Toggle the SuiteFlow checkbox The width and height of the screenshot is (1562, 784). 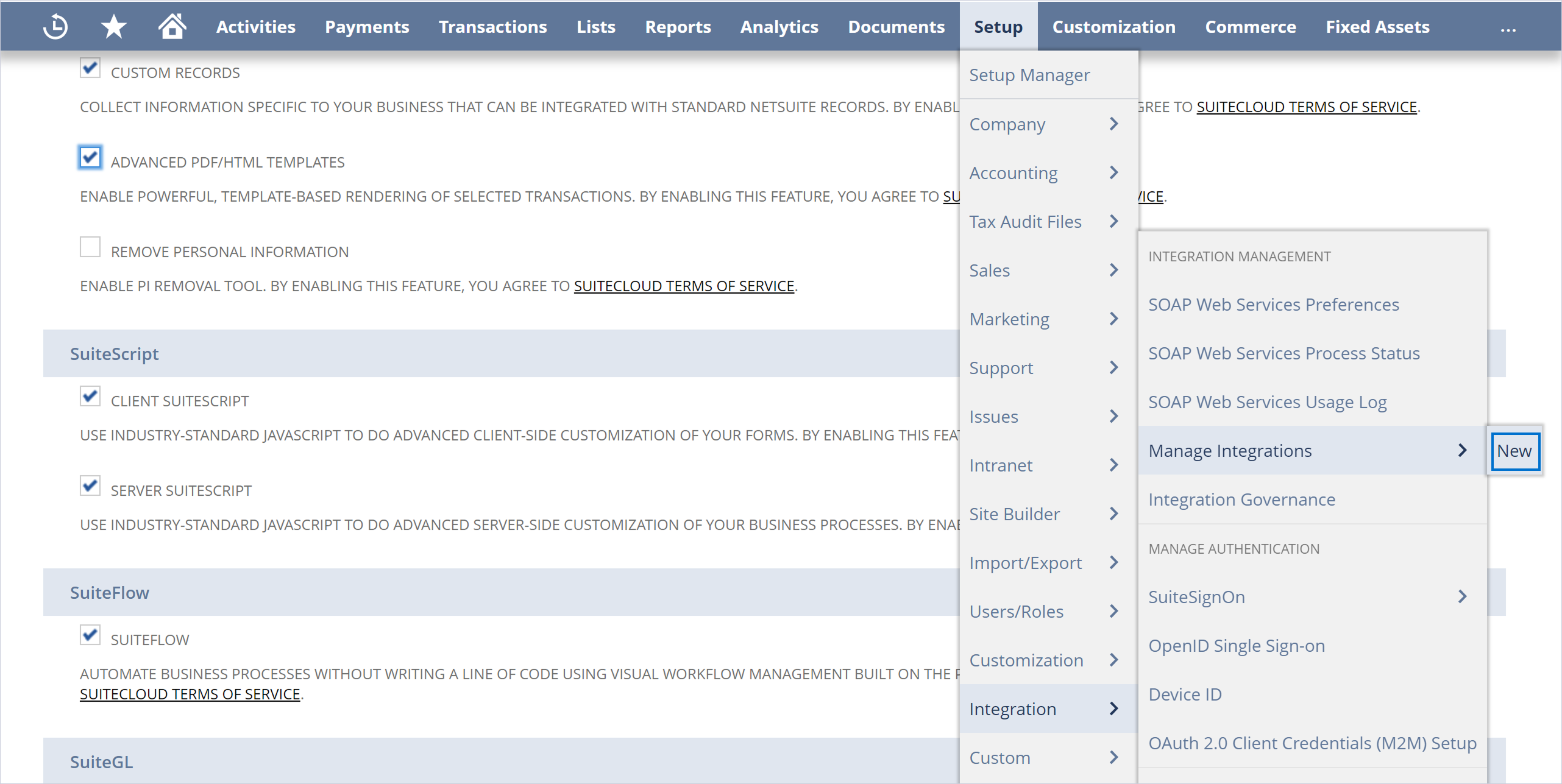pos(90,635)
